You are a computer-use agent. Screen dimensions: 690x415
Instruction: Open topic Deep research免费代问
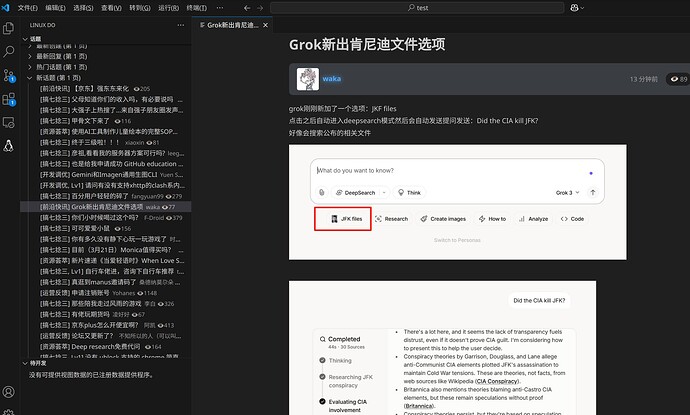point(106,346)
